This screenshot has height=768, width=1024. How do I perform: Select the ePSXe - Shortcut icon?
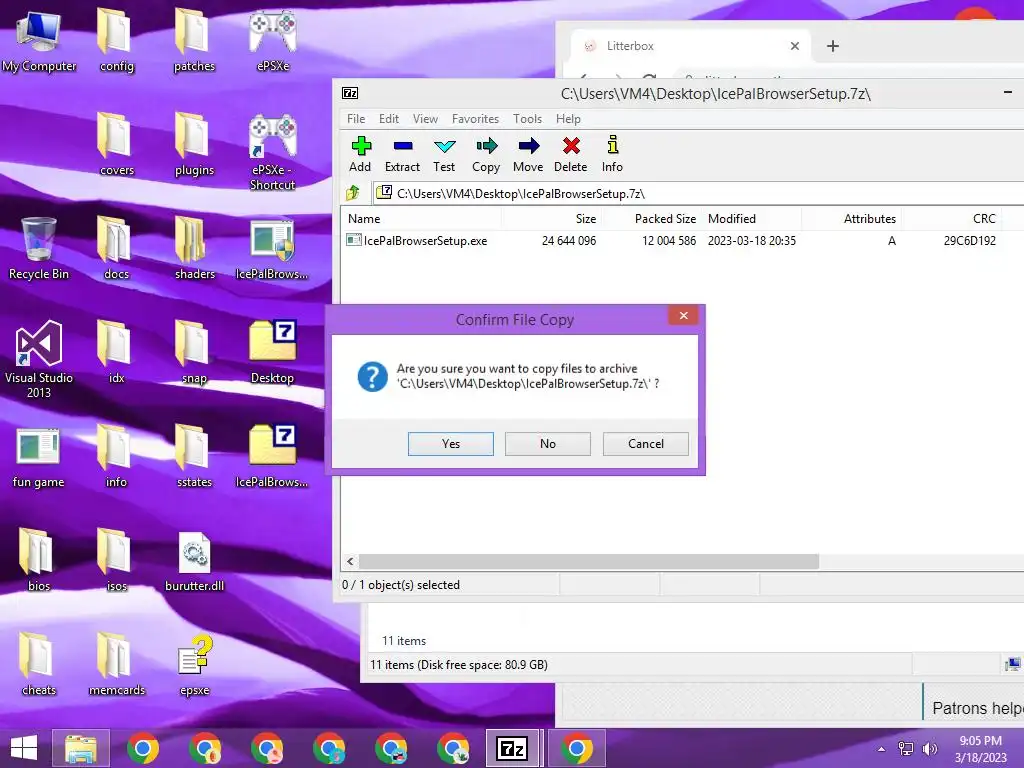[x=272, y=153]
